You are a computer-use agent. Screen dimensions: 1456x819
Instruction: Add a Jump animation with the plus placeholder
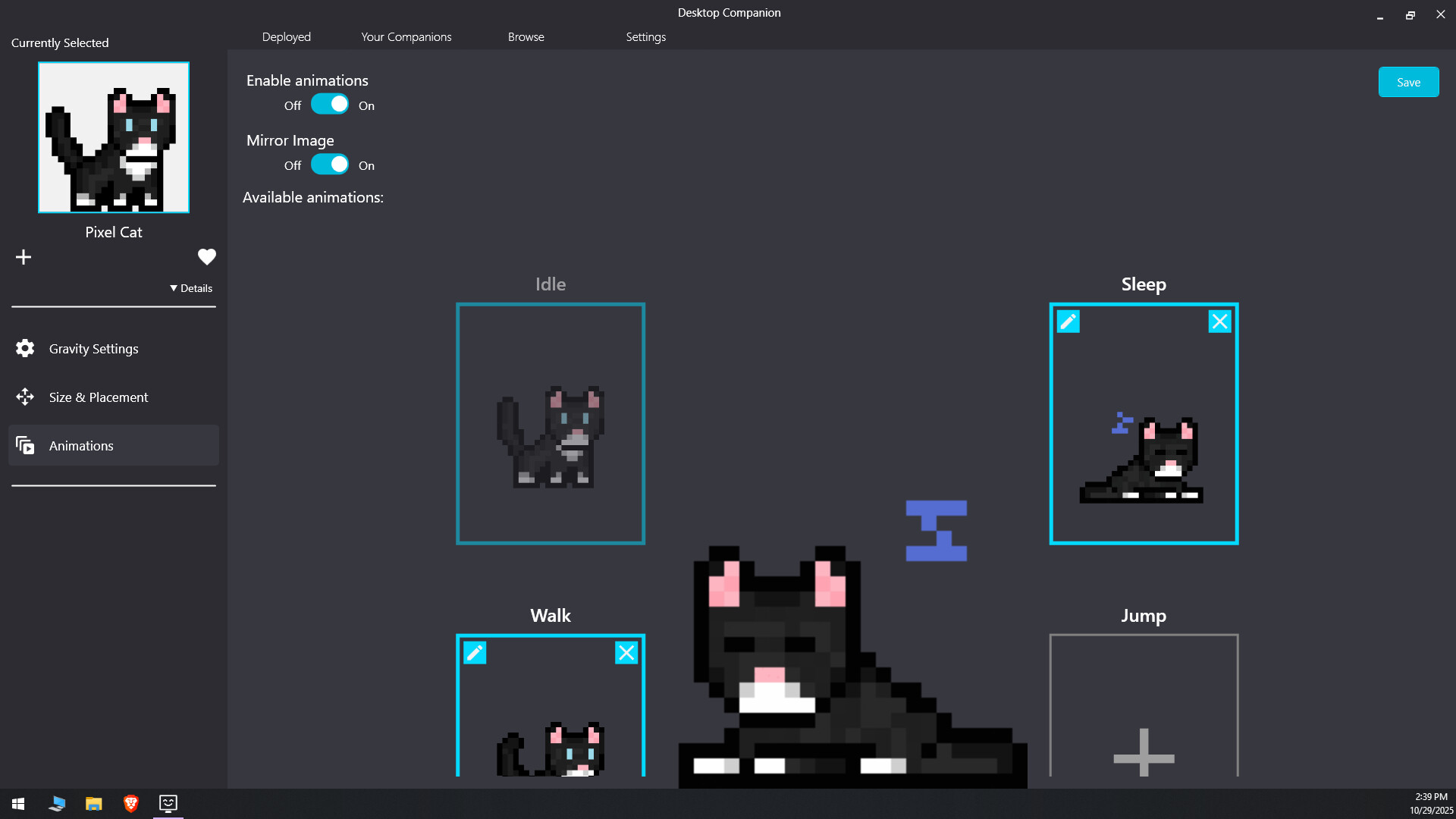tap(1143, 755)
